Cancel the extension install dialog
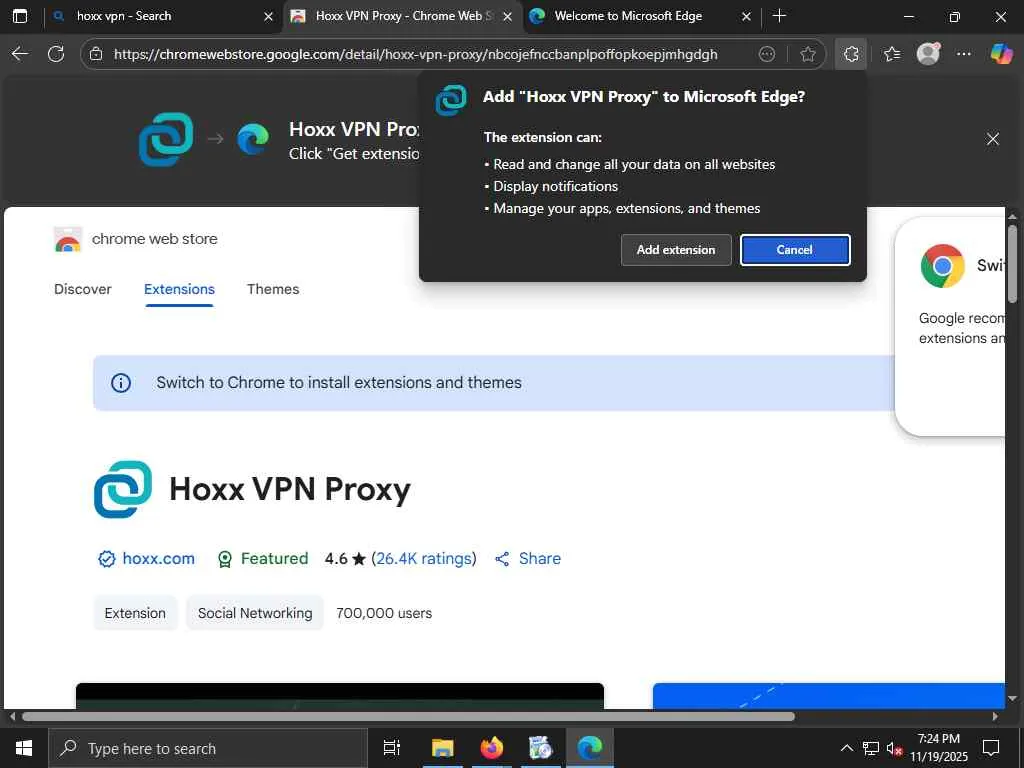The image size is (1024, 768). click(795, 250)
